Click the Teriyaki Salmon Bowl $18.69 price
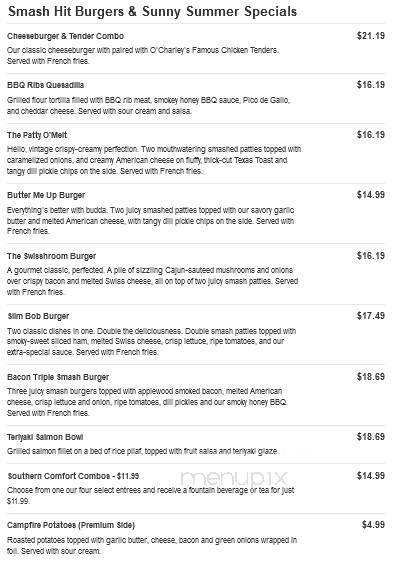 (x=370, y=437)
